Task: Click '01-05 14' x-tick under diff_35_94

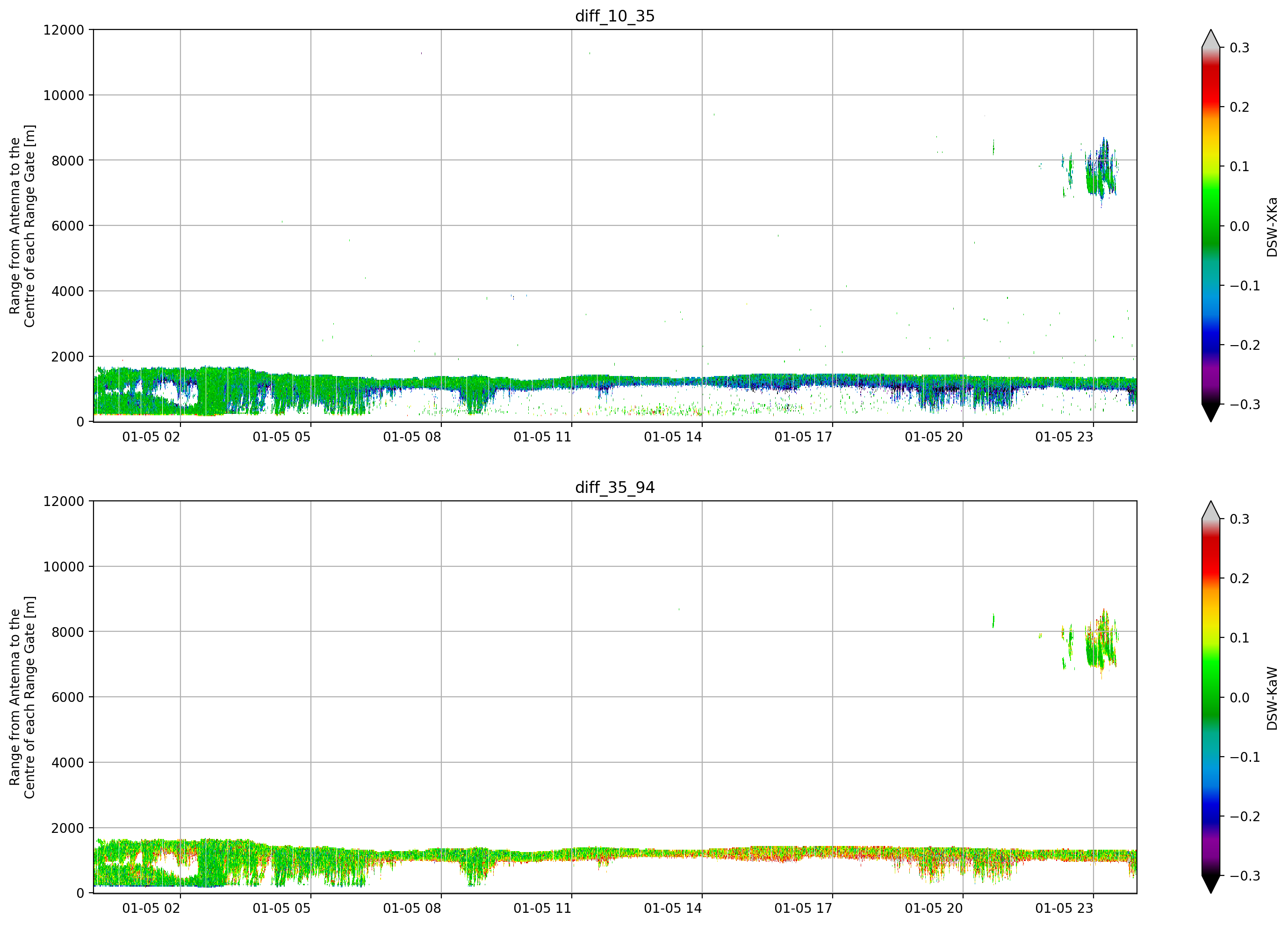Action: pyautogui.click(x=673, y=909)
